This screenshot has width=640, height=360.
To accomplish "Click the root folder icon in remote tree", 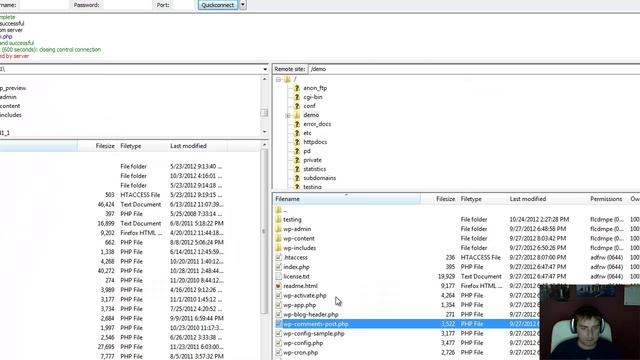I will pyautogui.click(x=287, y=79).
